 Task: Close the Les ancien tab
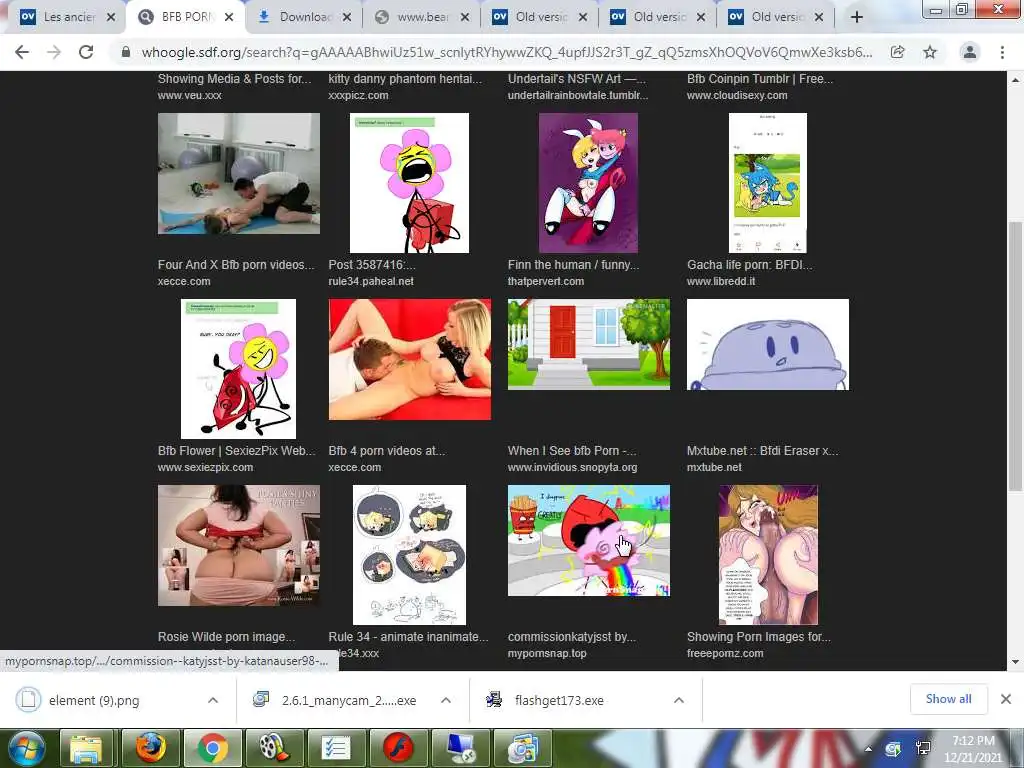[111, 17]
